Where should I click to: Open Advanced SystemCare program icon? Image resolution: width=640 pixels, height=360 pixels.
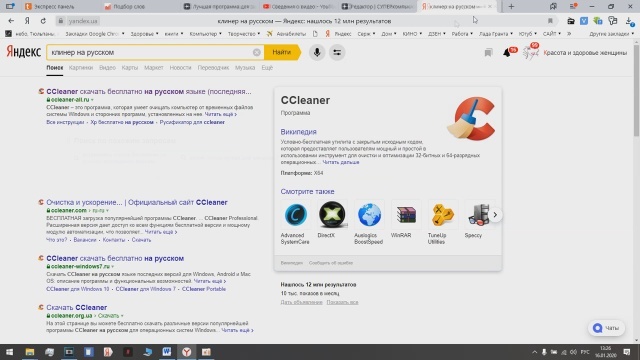[x=296, y=214]
